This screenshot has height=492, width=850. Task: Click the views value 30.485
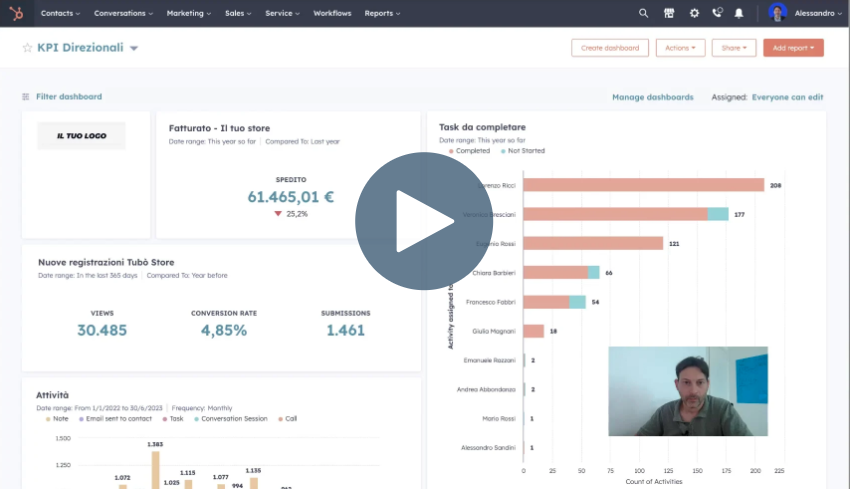click(102, 330)
